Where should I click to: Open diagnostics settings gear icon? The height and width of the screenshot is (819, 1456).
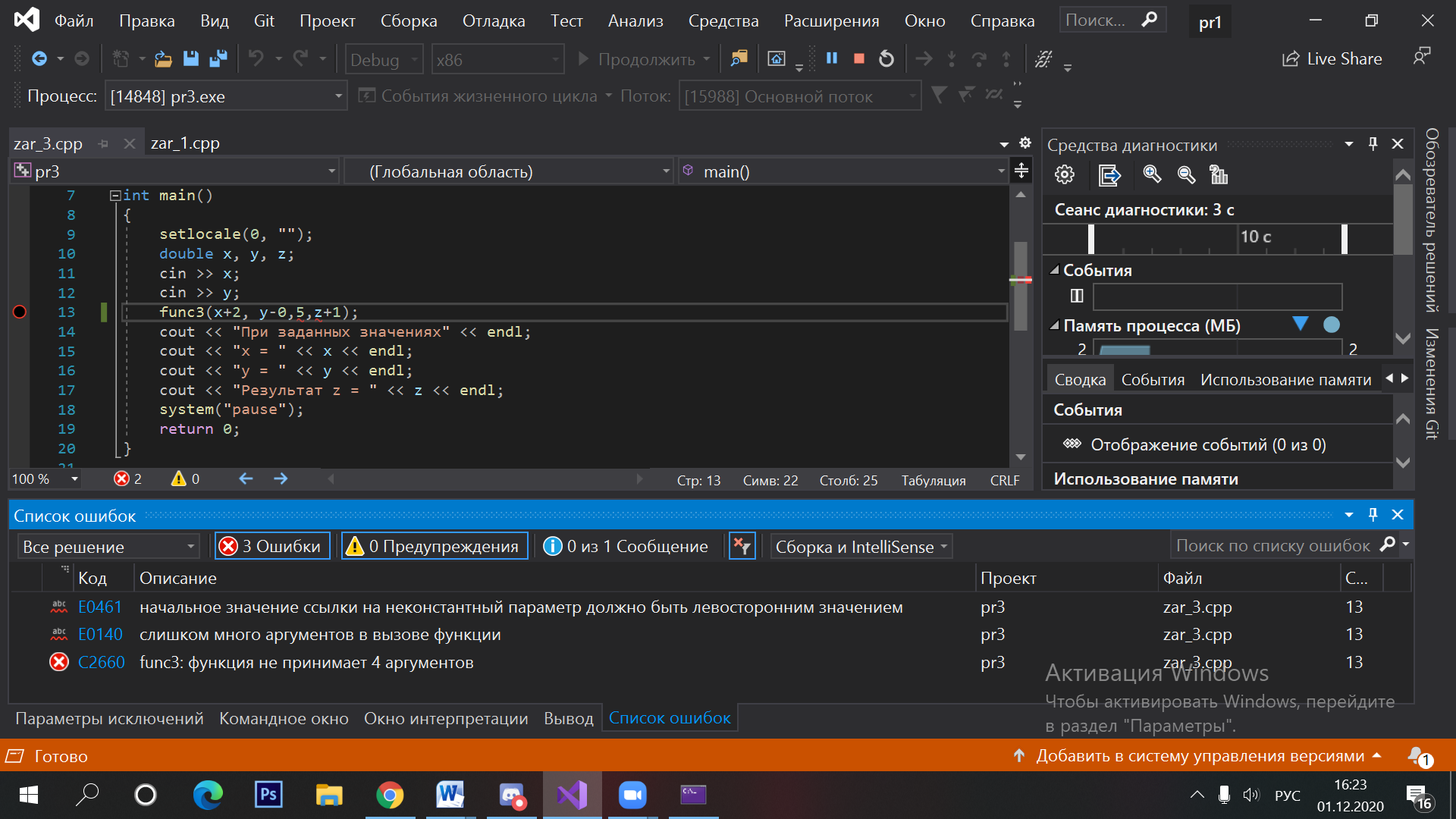(x=1065, y=175)
